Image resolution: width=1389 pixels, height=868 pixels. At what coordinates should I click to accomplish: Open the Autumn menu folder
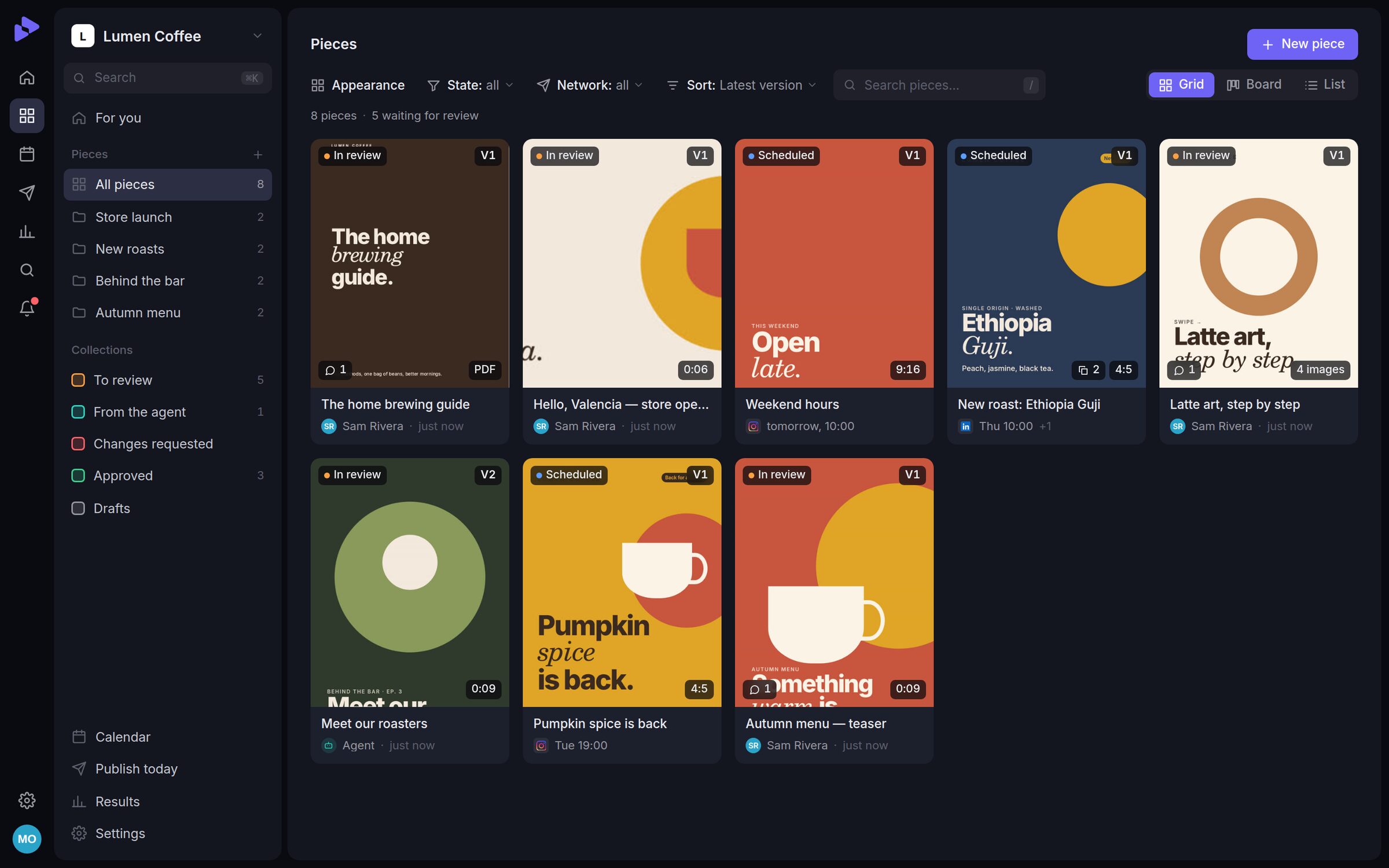[167, 312]
